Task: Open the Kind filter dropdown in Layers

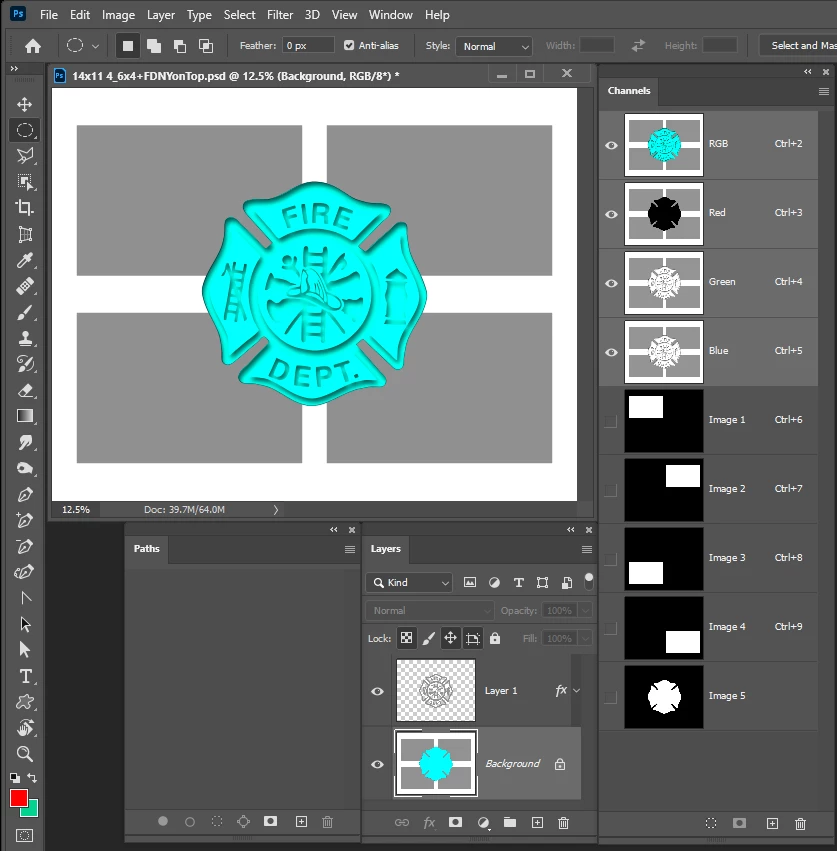Action: coord(409,582)
